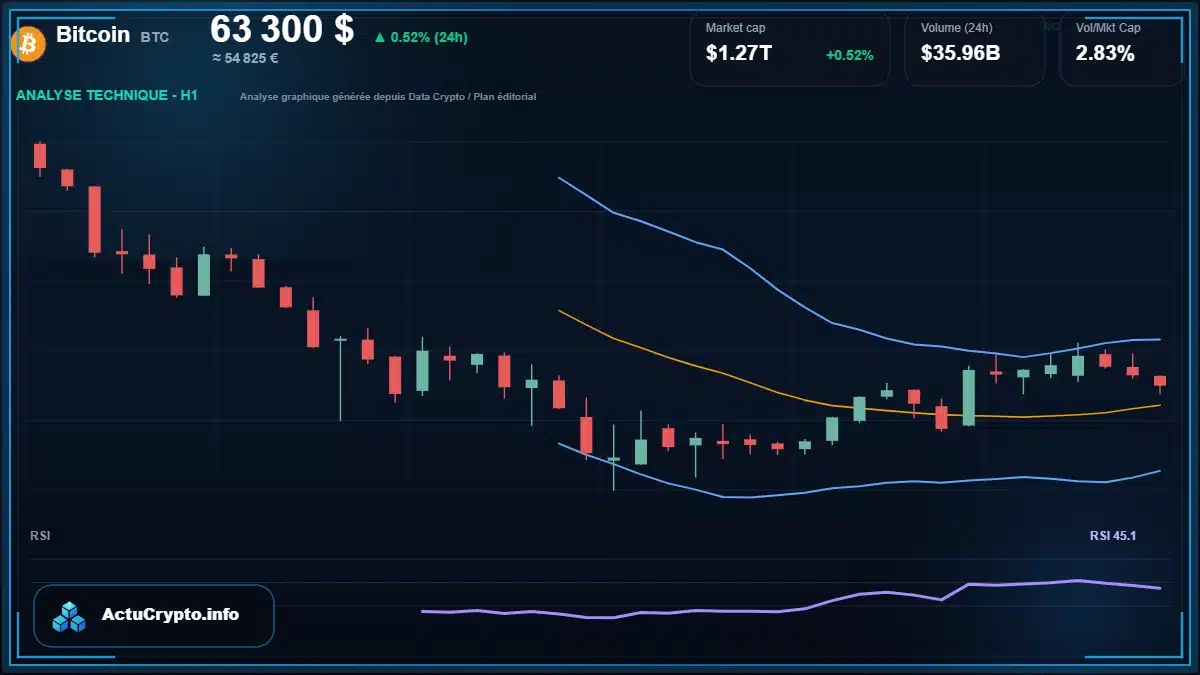The height and width of the screenshot is (675, 1200).
Task: Click the RSI 45.1 reading
Action: click(x=1113, y=536)
